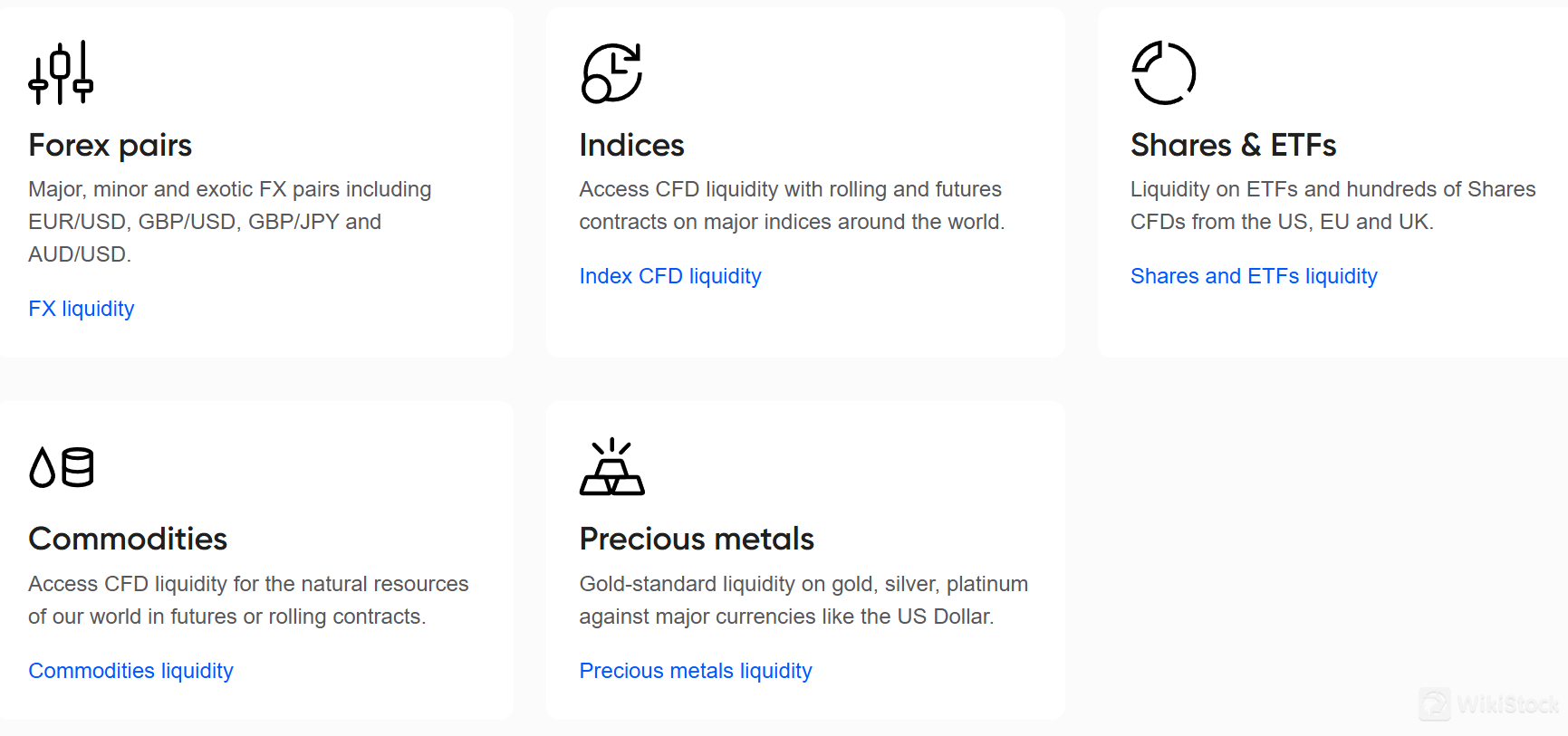Click the Shares & ETFs pie chart icon
Image resolution: width=1568 pixels, height=736 pixels.
[x=1164, y=73]
